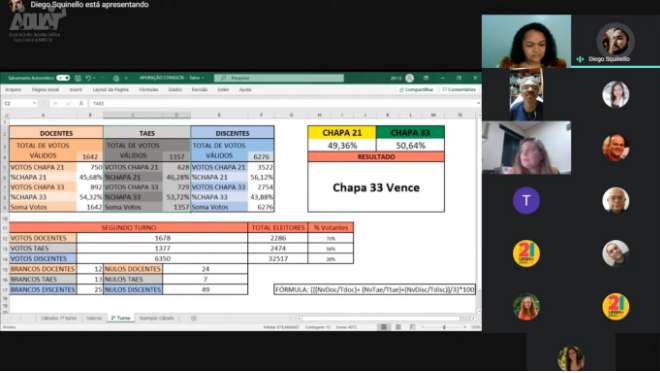Click the Comentários button
660x373 pixels.
[459, 90]
